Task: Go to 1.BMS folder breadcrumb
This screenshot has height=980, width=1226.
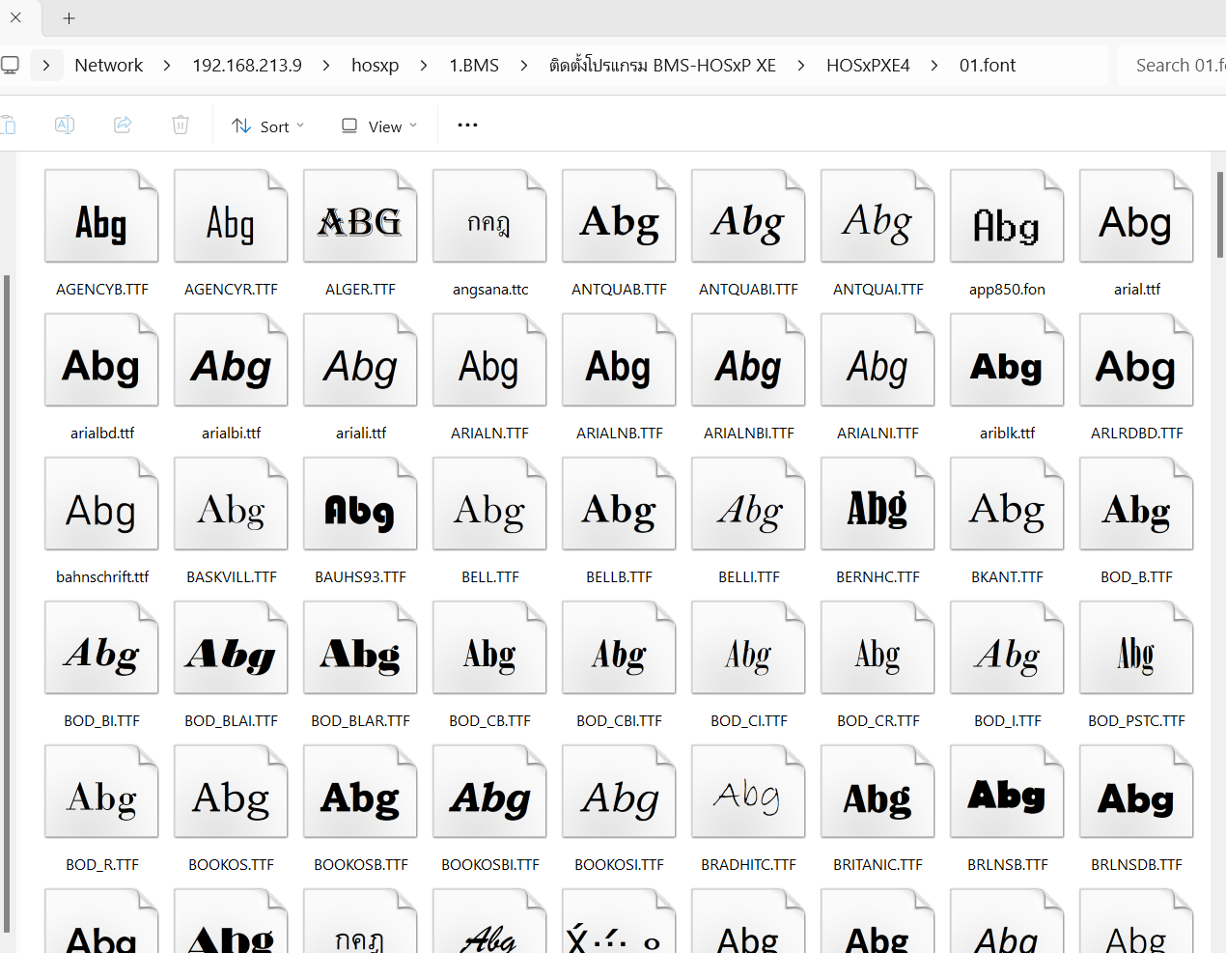Action: pos(474,65)
